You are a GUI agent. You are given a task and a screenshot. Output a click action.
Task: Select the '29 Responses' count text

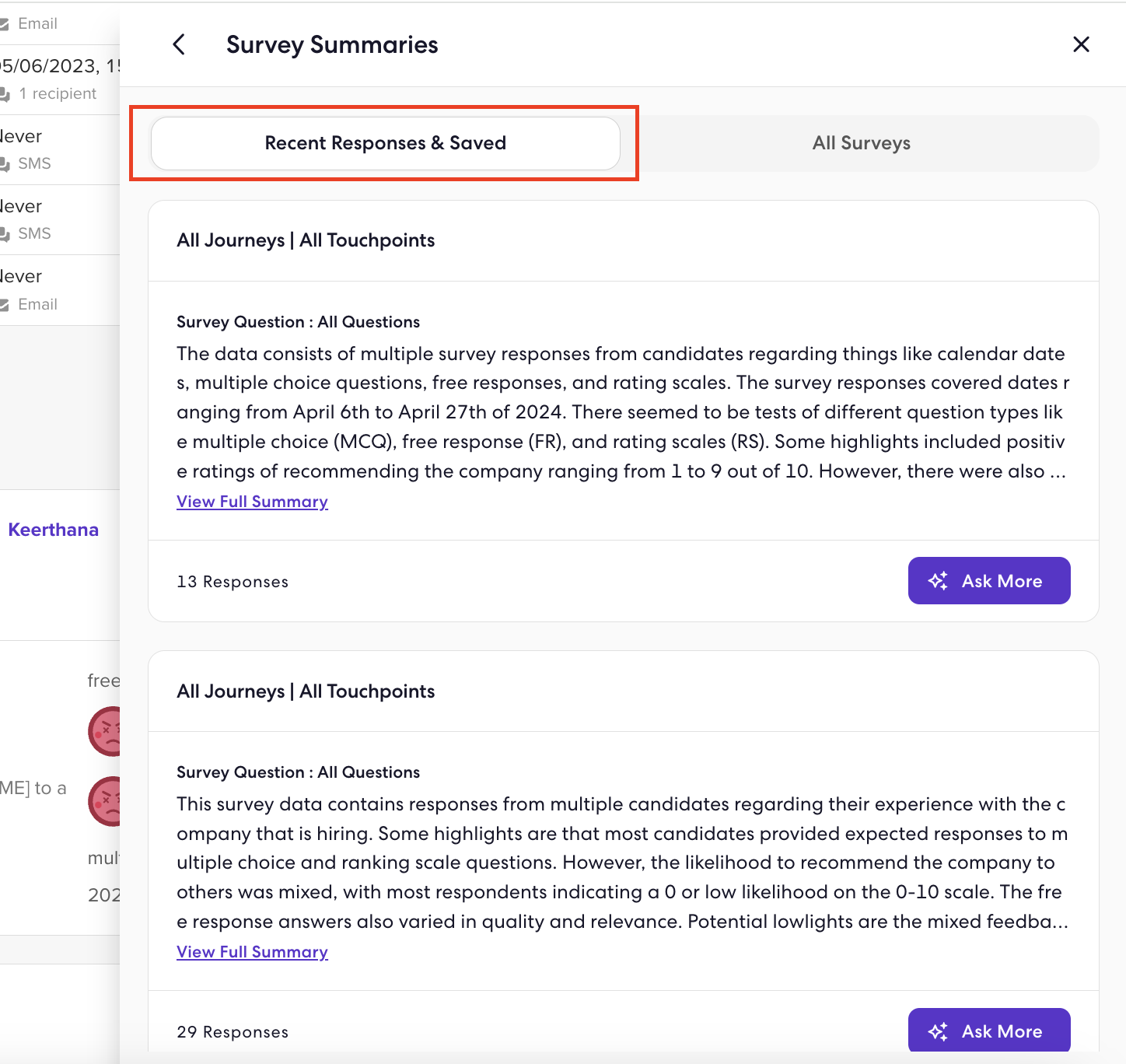[x=233, y=1032]
